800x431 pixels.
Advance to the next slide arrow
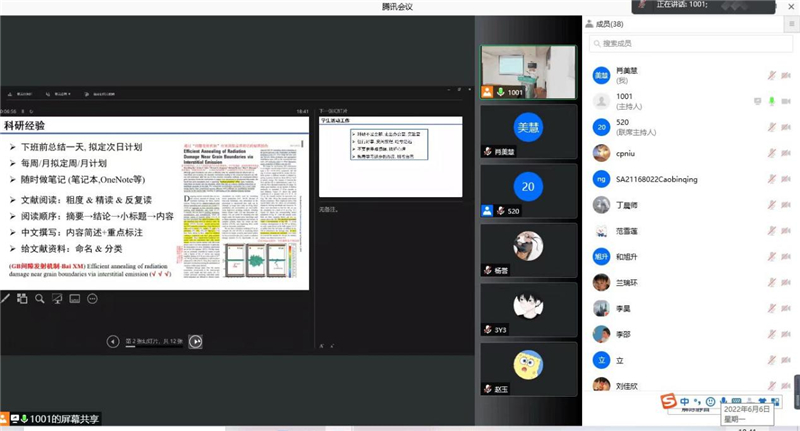click(x=196, y=341)
